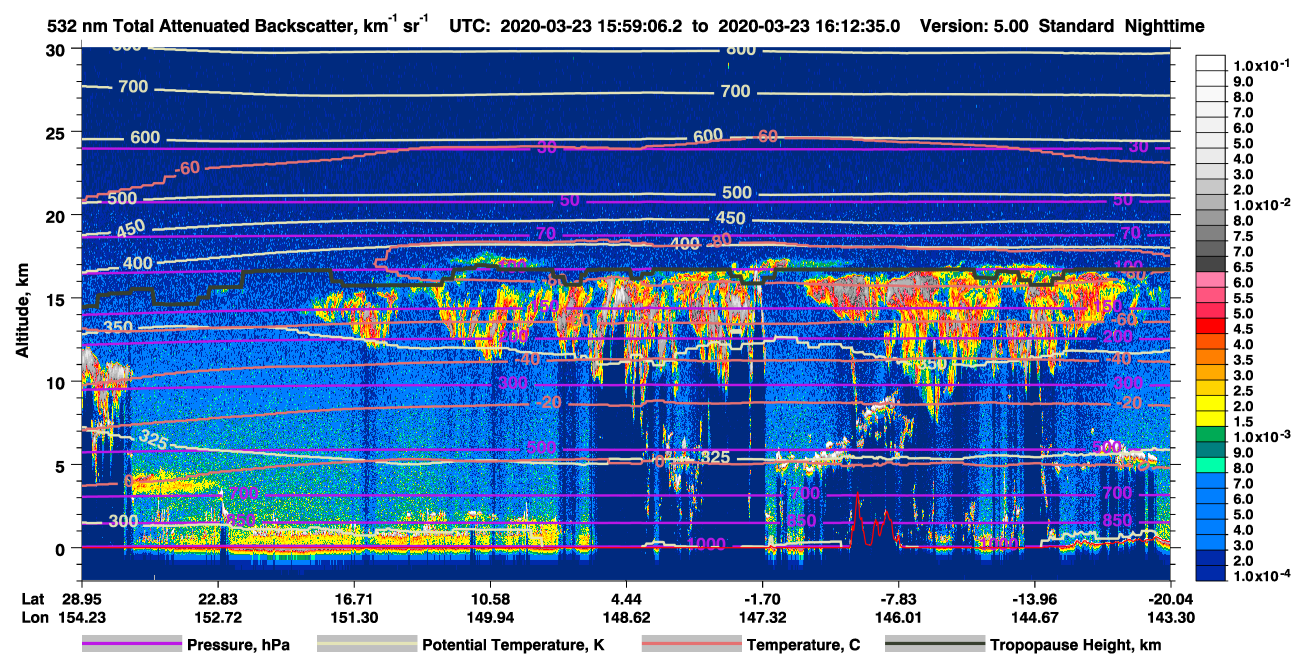Click the altitude tick label 0

(62, 548)
